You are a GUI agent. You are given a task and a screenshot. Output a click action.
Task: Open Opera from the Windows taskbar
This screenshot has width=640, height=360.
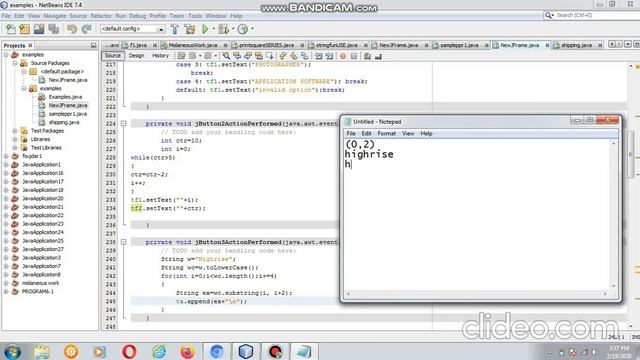tap(129, 351)
